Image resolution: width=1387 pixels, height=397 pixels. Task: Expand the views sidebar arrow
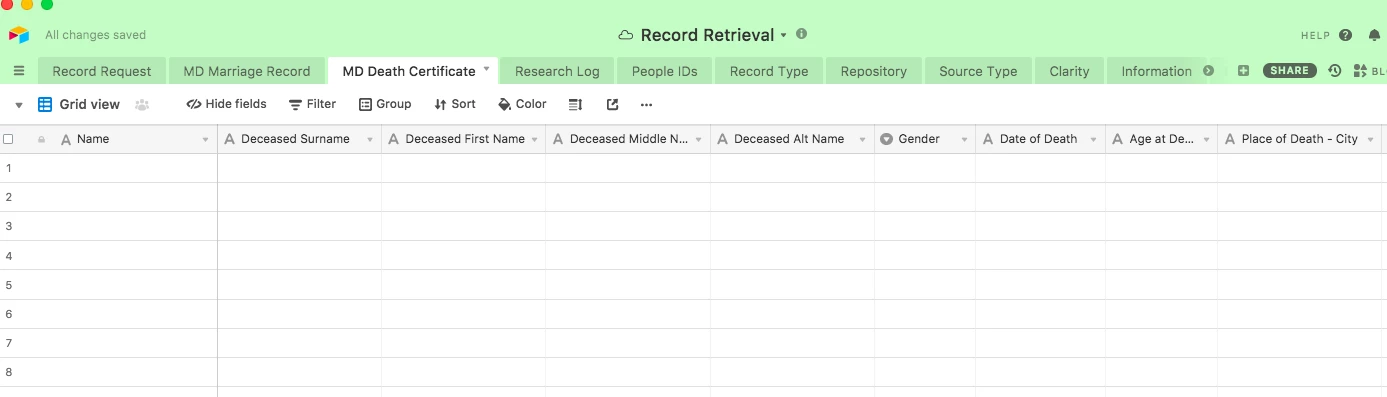(x=19, y=105)
